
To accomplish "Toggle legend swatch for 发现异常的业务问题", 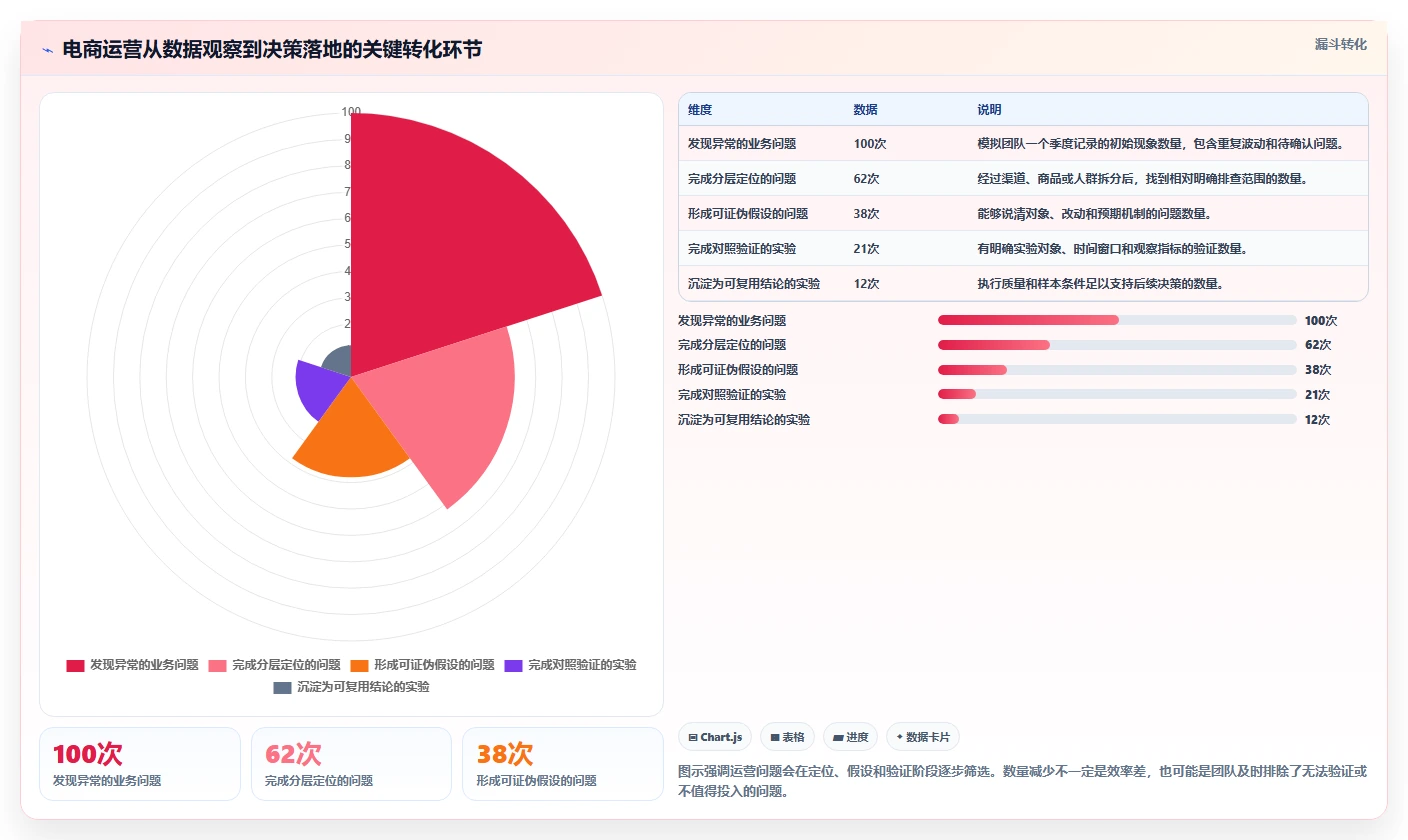I will 75,665.
